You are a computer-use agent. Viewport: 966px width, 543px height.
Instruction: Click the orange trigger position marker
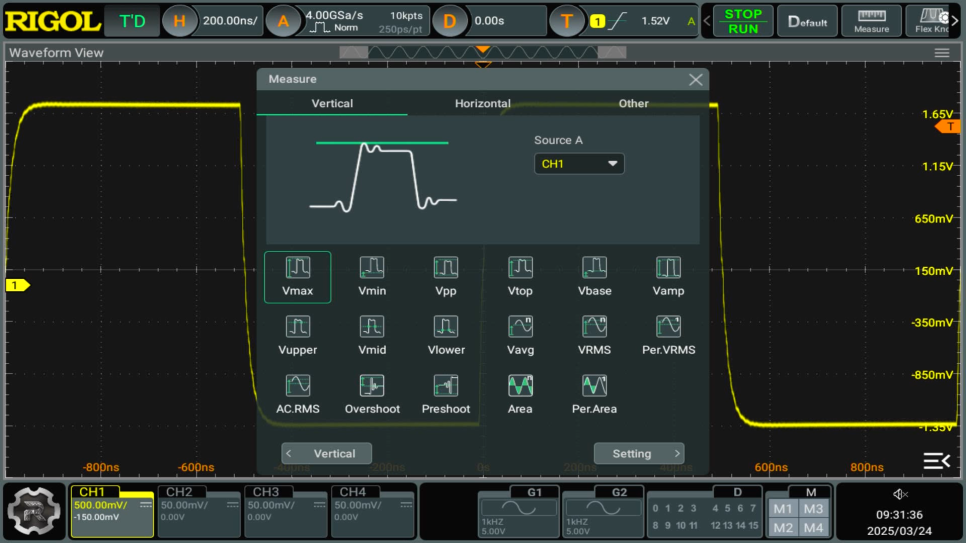click(x=483, y=49)
